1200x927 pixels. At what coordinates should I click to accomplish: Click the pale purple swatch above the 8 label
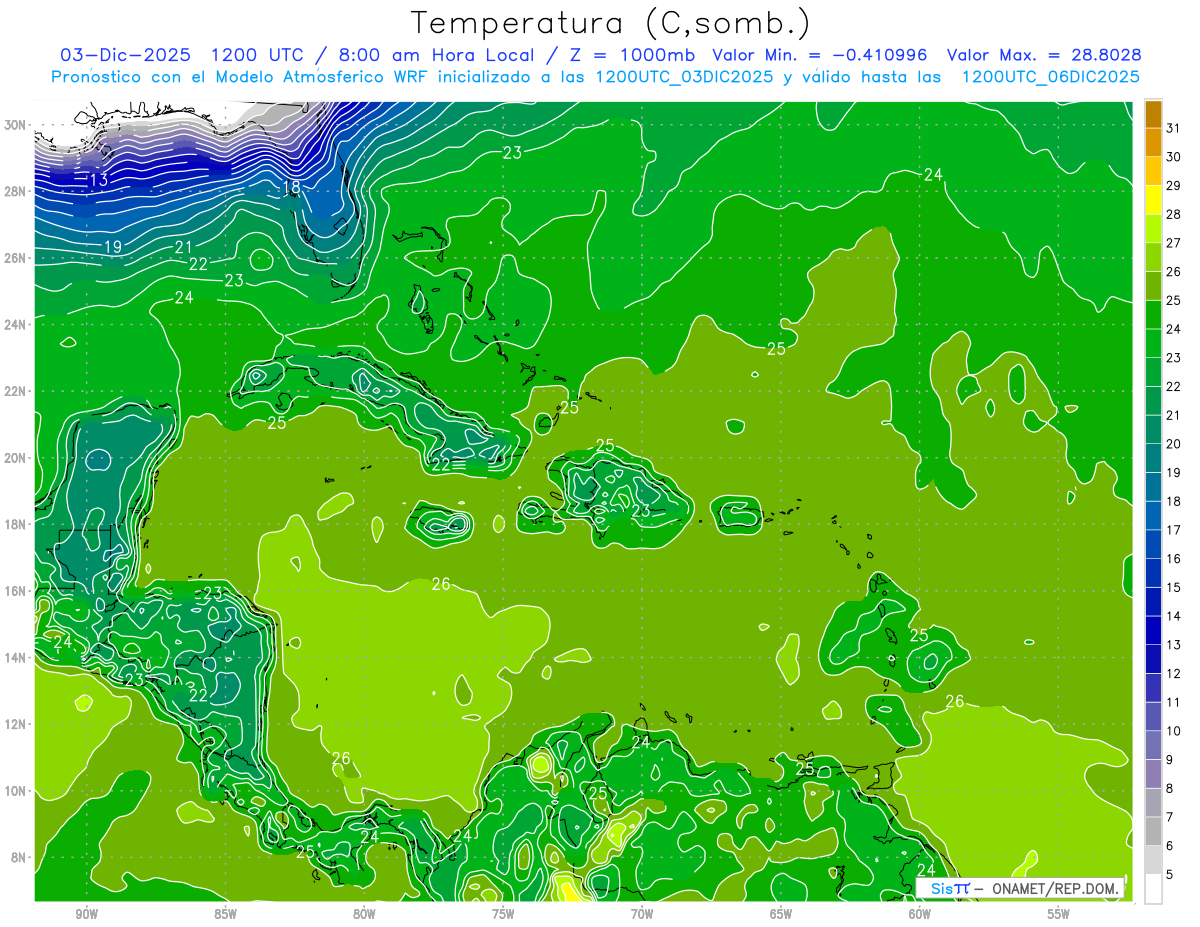point(1153,773)
